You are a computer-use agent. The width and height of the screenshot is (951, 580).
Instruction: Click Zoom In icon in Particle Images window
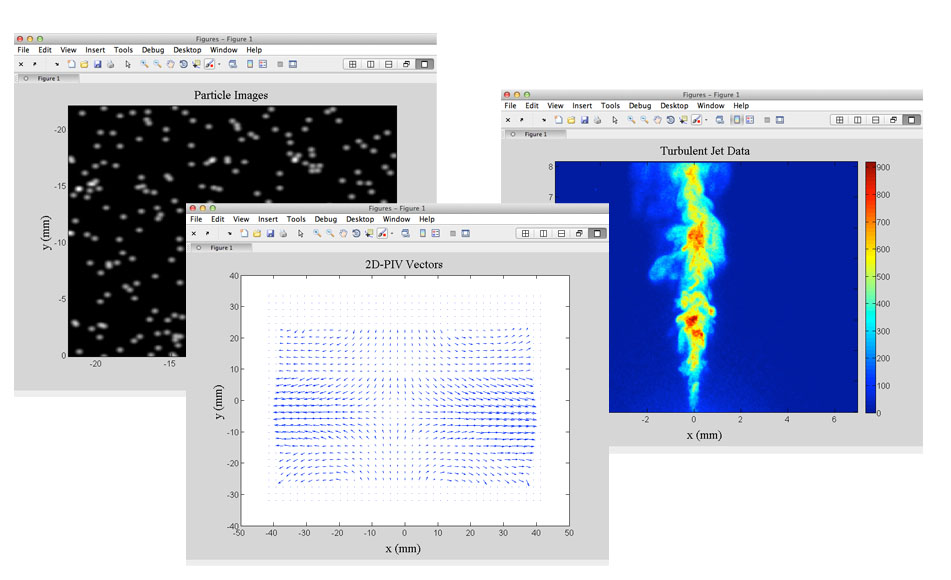tap(145, 64)
